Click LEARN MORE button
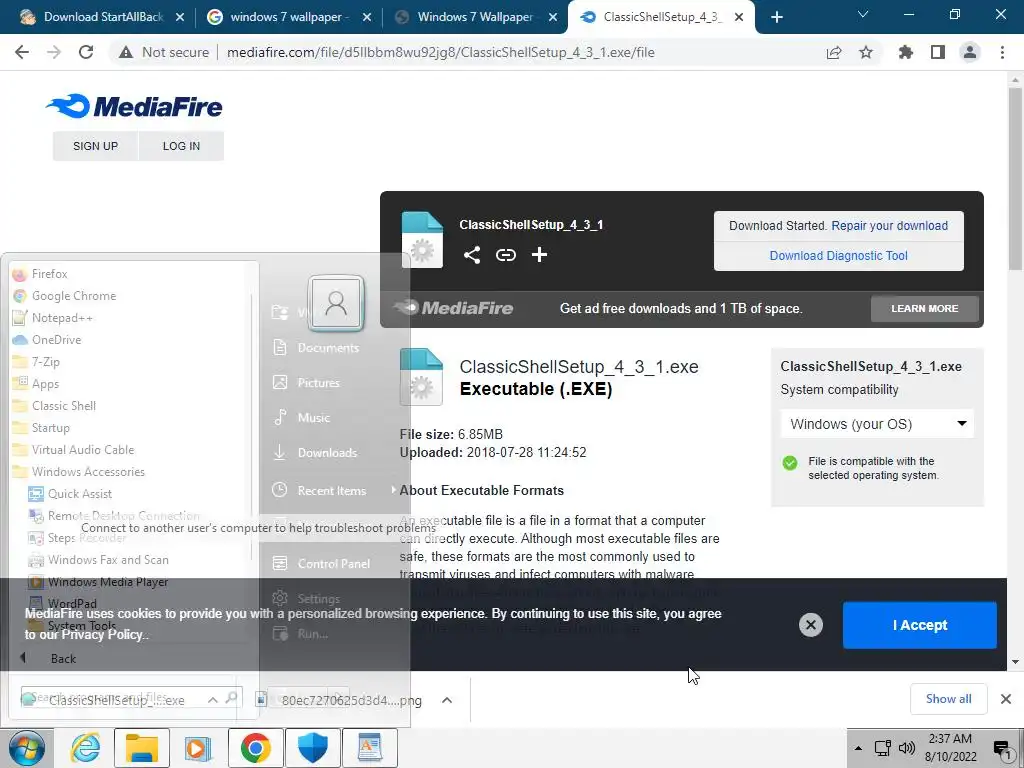The width and height of the screenshot is (1024, 768). tap(925, 308)
